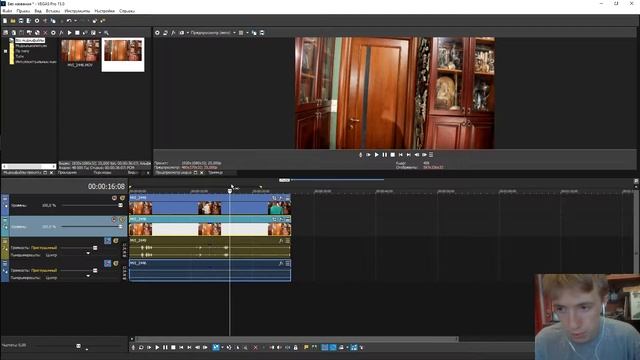
Task: Select the 'Теги' tree item
Action: point(20,56)
